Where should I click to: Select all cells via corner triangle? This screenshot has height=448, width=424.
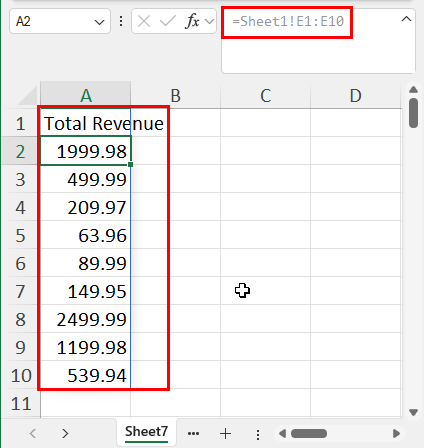point(27,96)
